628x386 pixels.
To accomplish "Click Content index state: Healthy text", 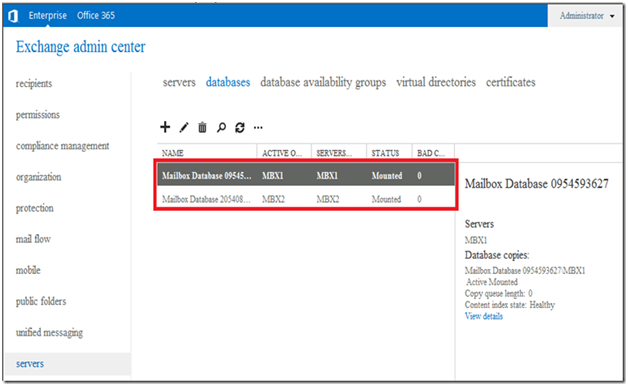I will pos(510,305).
